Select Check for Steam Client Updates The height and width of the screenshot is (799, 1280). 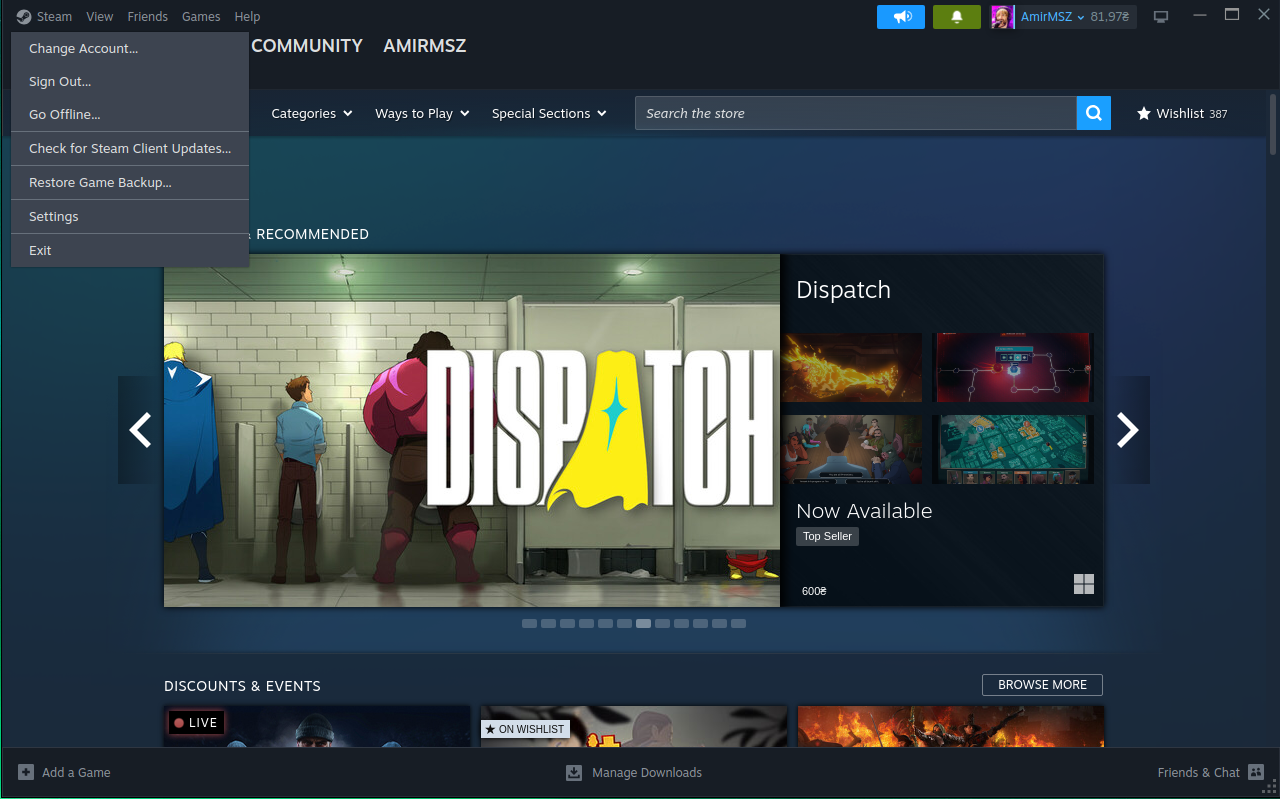point(130,149)
